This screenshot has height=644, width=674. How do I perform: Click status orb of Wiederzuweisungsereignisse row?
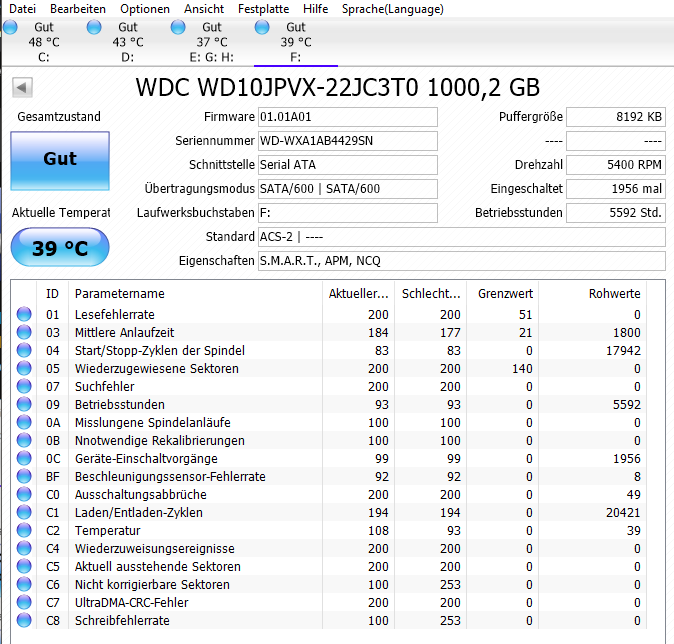tap(24, 549)
